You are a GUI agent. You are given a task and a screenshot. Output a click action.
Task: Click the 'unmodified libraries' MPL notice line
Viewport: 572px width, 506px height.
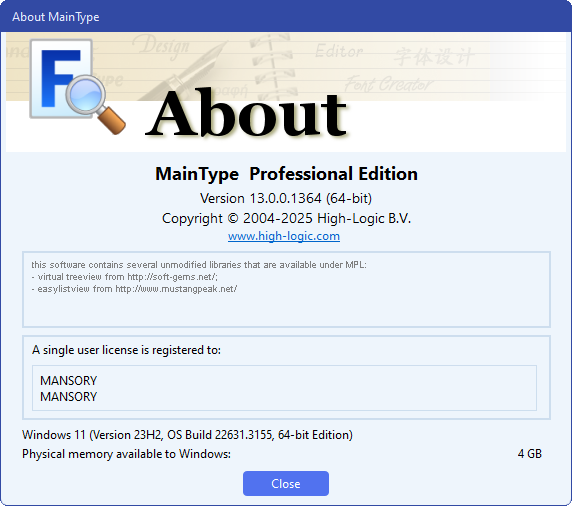tap(199, 264)
